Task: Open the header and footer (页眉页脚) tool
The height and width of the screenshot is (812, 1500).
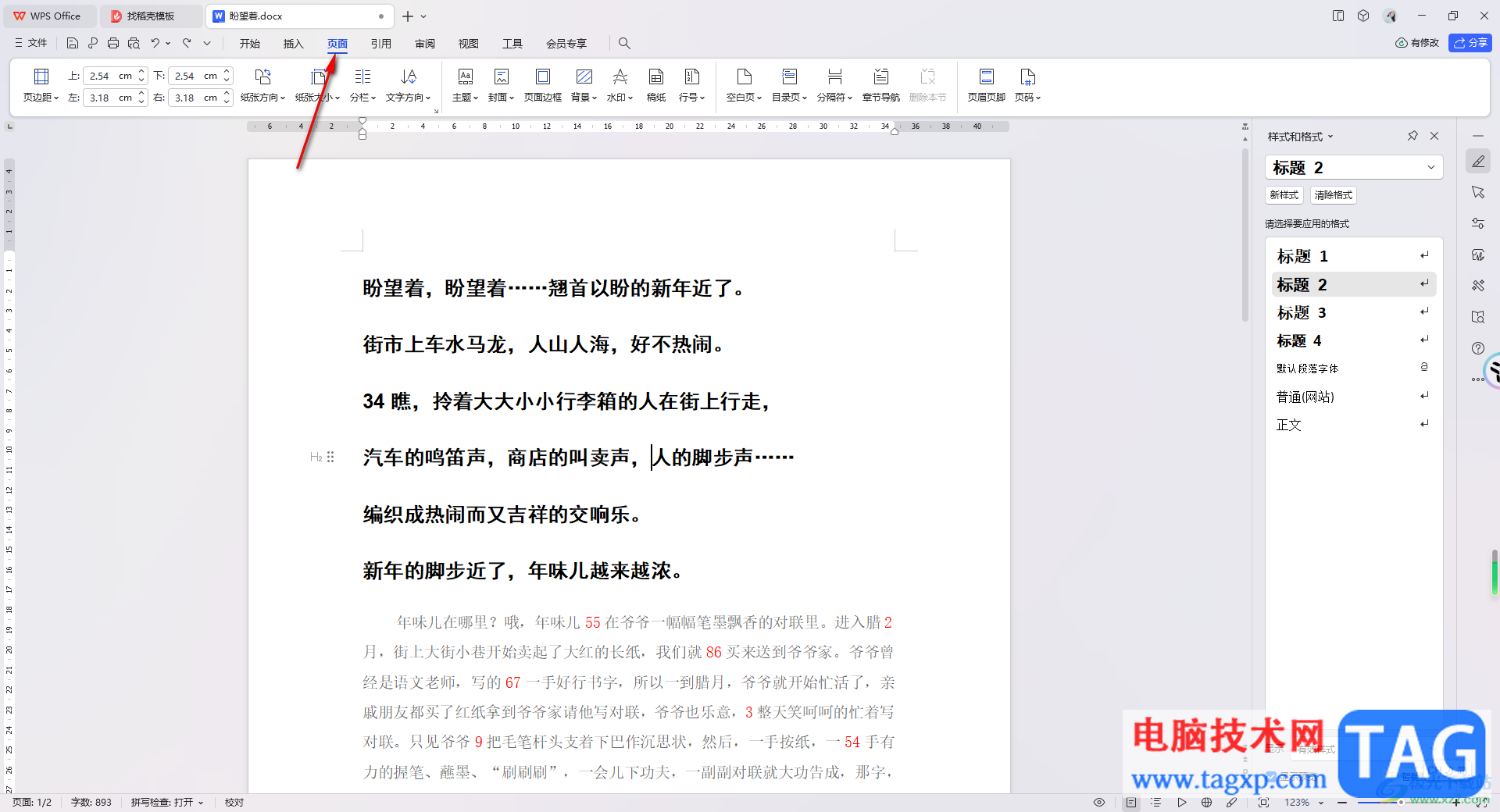Action: click(x=986, y=85)
